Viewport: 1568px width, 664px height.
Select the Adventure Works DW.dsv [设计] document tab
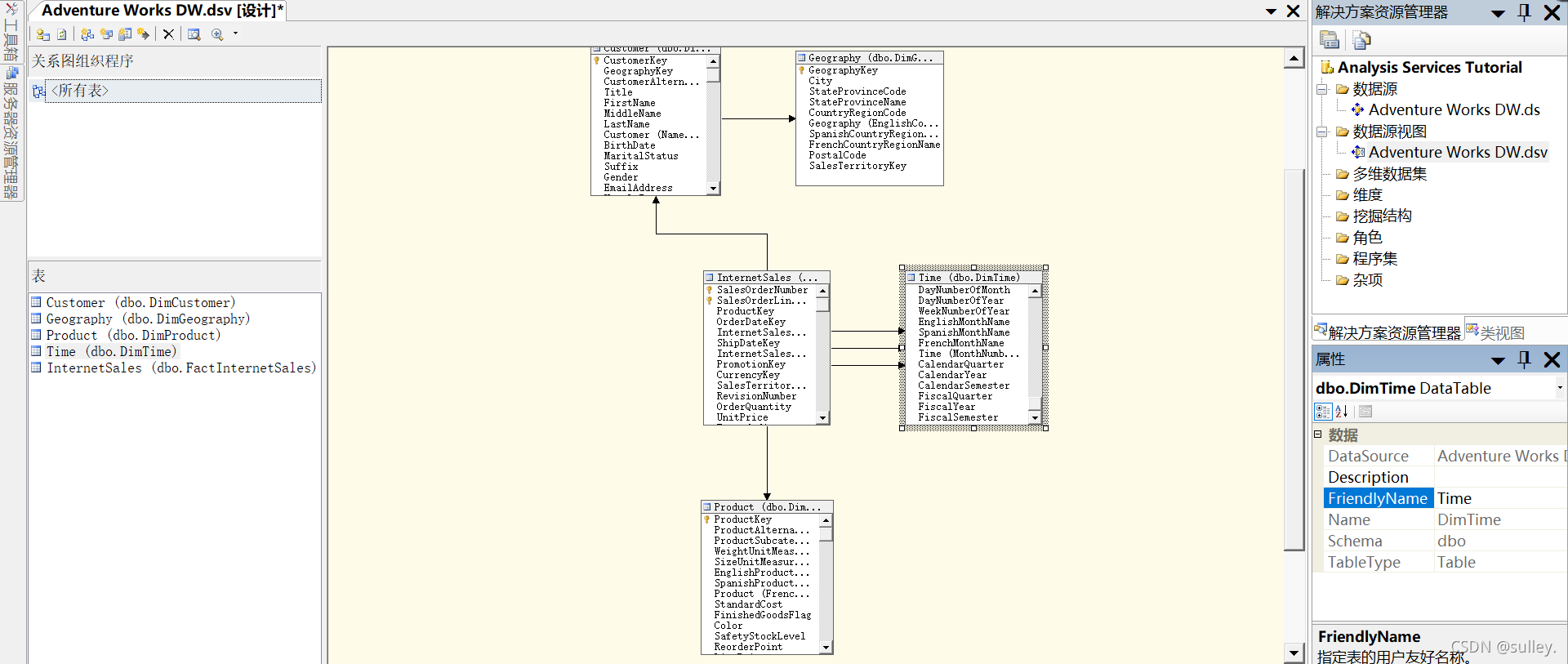point(162,11)
